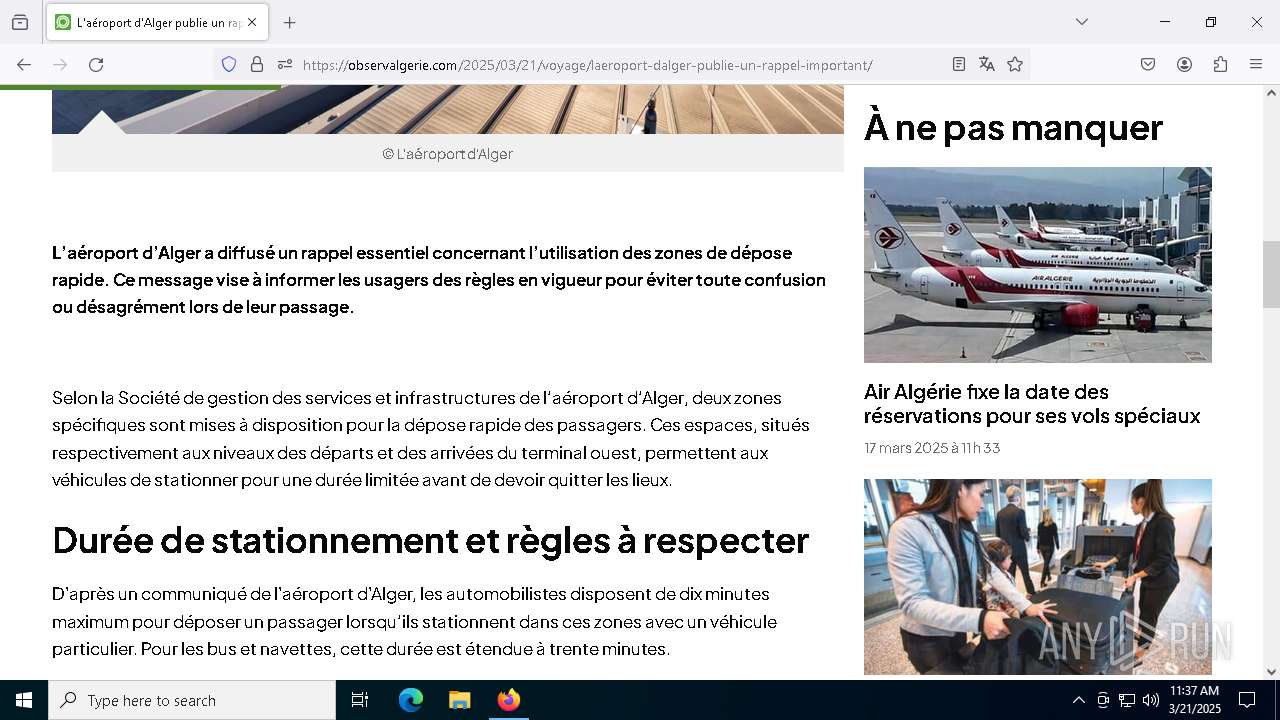Click the '17 mars 2025 à 11 h 33' date
This screenshot has width=1280, height=720.
tap(932, 448)
